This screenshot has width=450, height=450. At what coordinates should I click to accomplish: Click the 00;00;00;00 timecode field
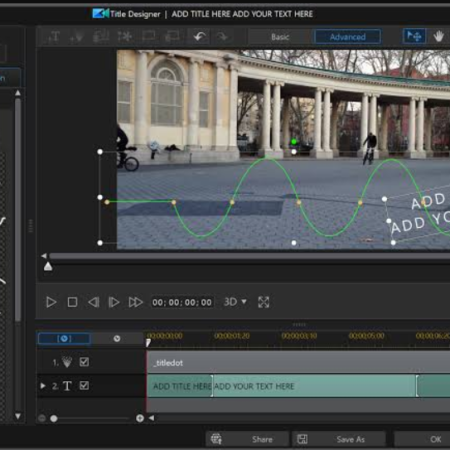click(182, 302)
